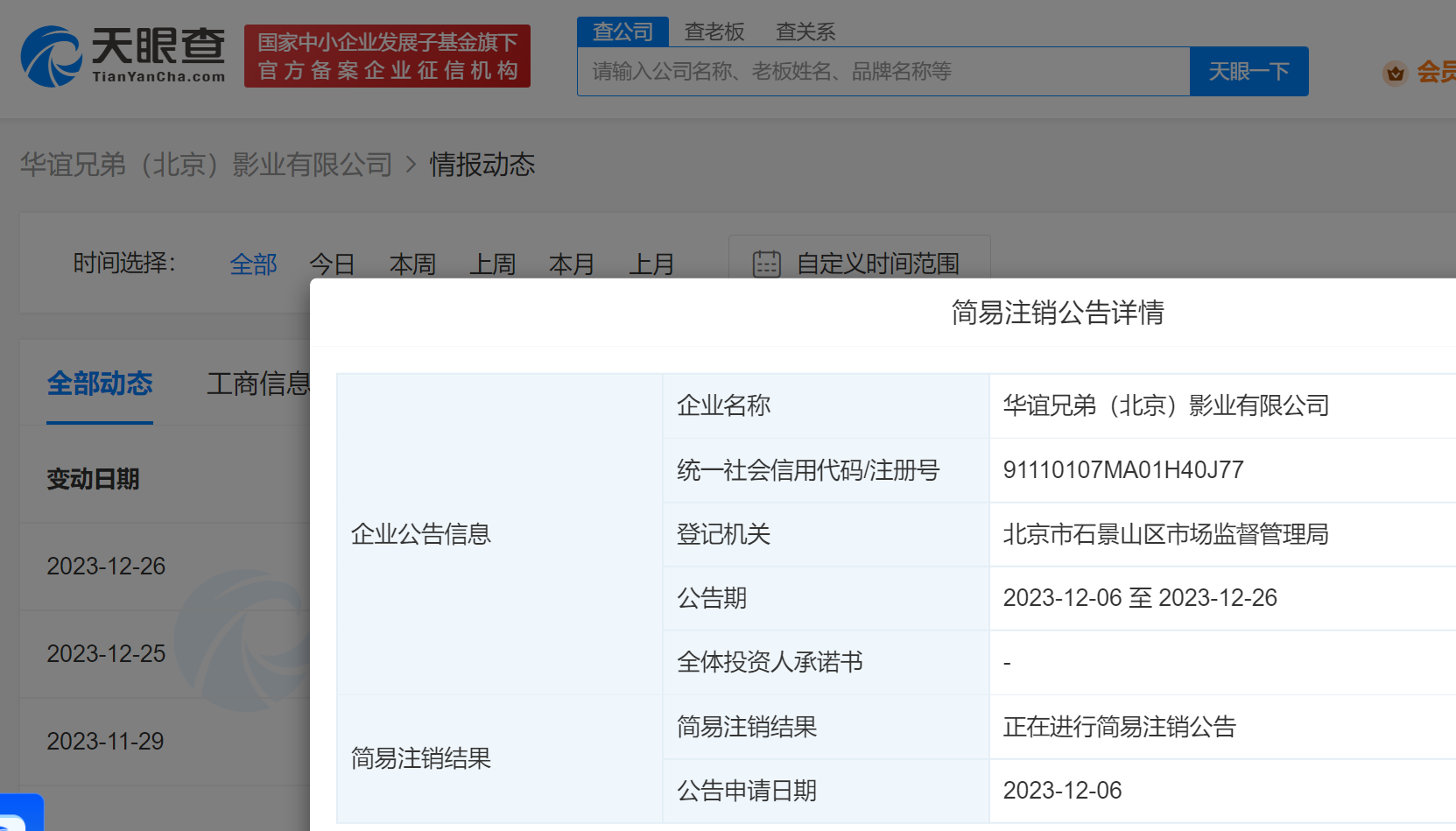
Task: Click the 简易注销结果 label in the middle column
Action: coord(747,727)
